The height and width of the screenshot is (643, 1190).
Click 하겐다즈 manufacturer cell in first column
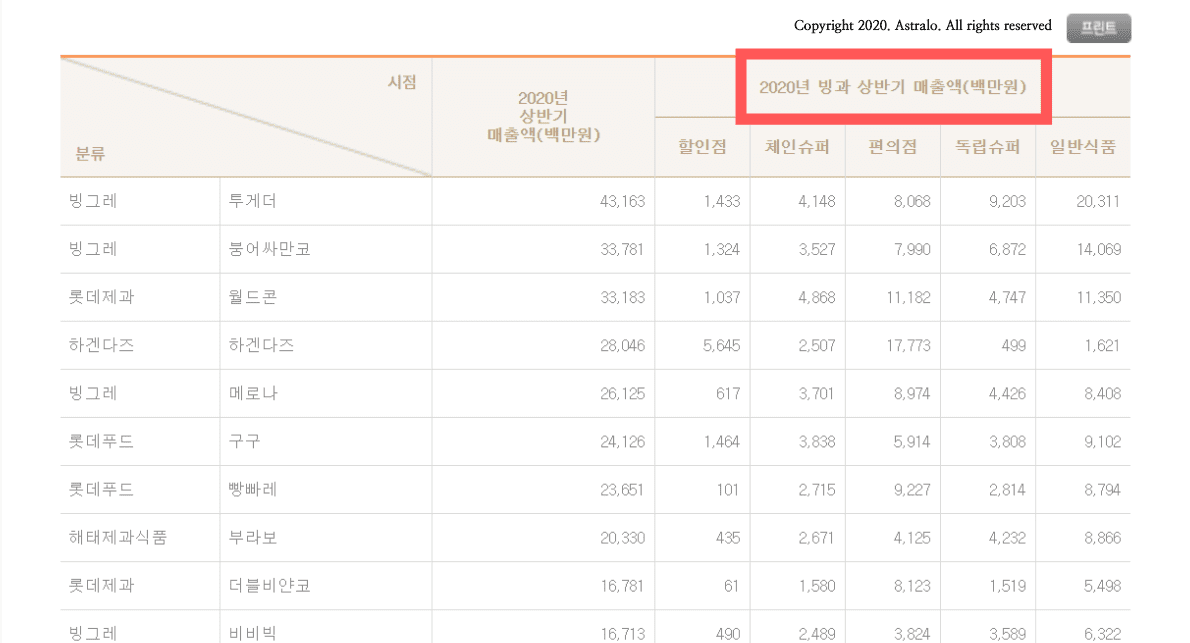(x=101, y=345)
